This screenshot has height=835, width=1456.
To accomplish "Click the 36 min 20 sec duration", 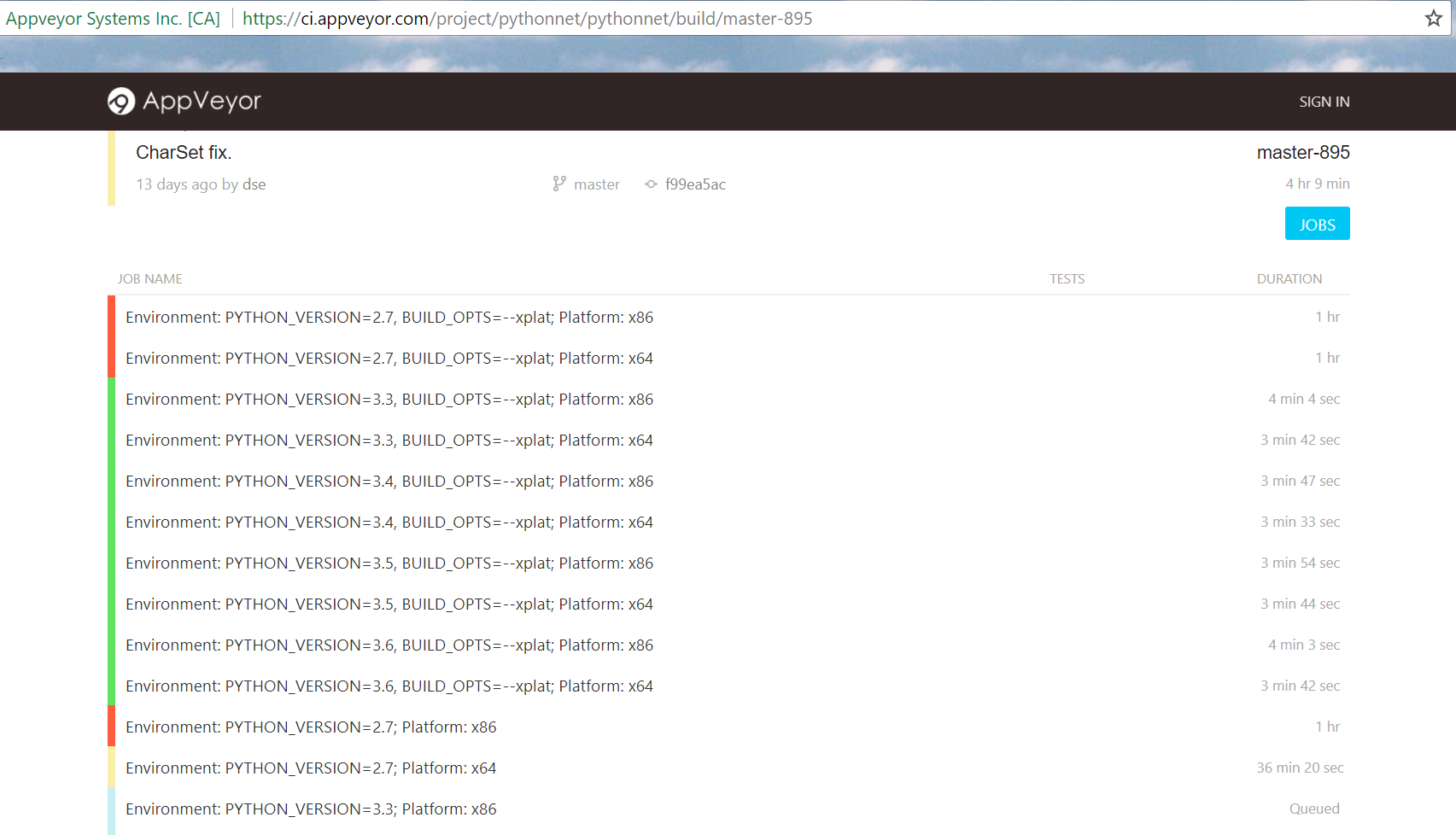I will pyautogui.click(x=1300, y=768).
